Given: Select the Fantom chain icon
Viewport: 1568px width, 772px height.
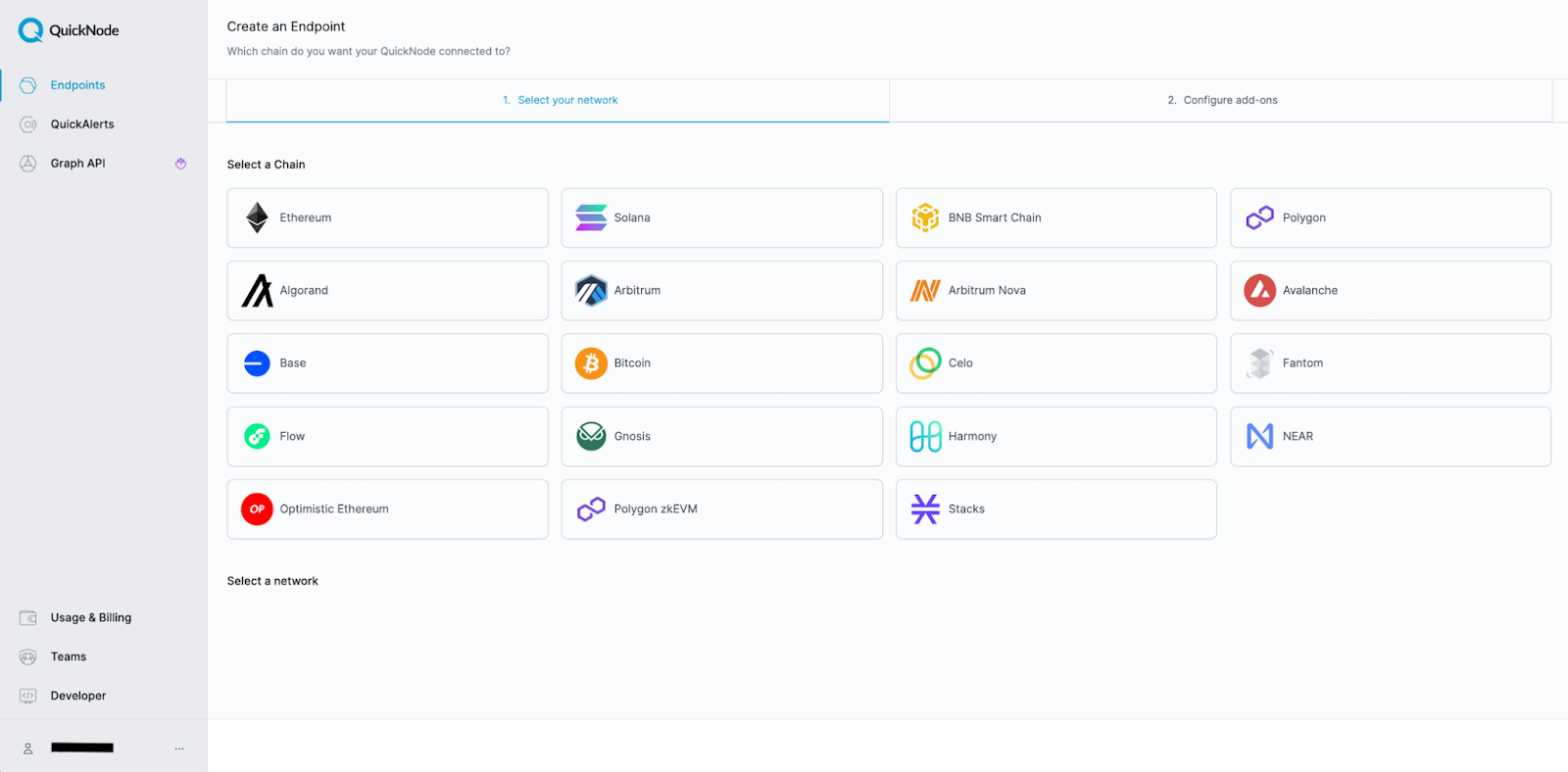Looking at the screenshot, I should pyautogui.click(x=1260, y=363).
